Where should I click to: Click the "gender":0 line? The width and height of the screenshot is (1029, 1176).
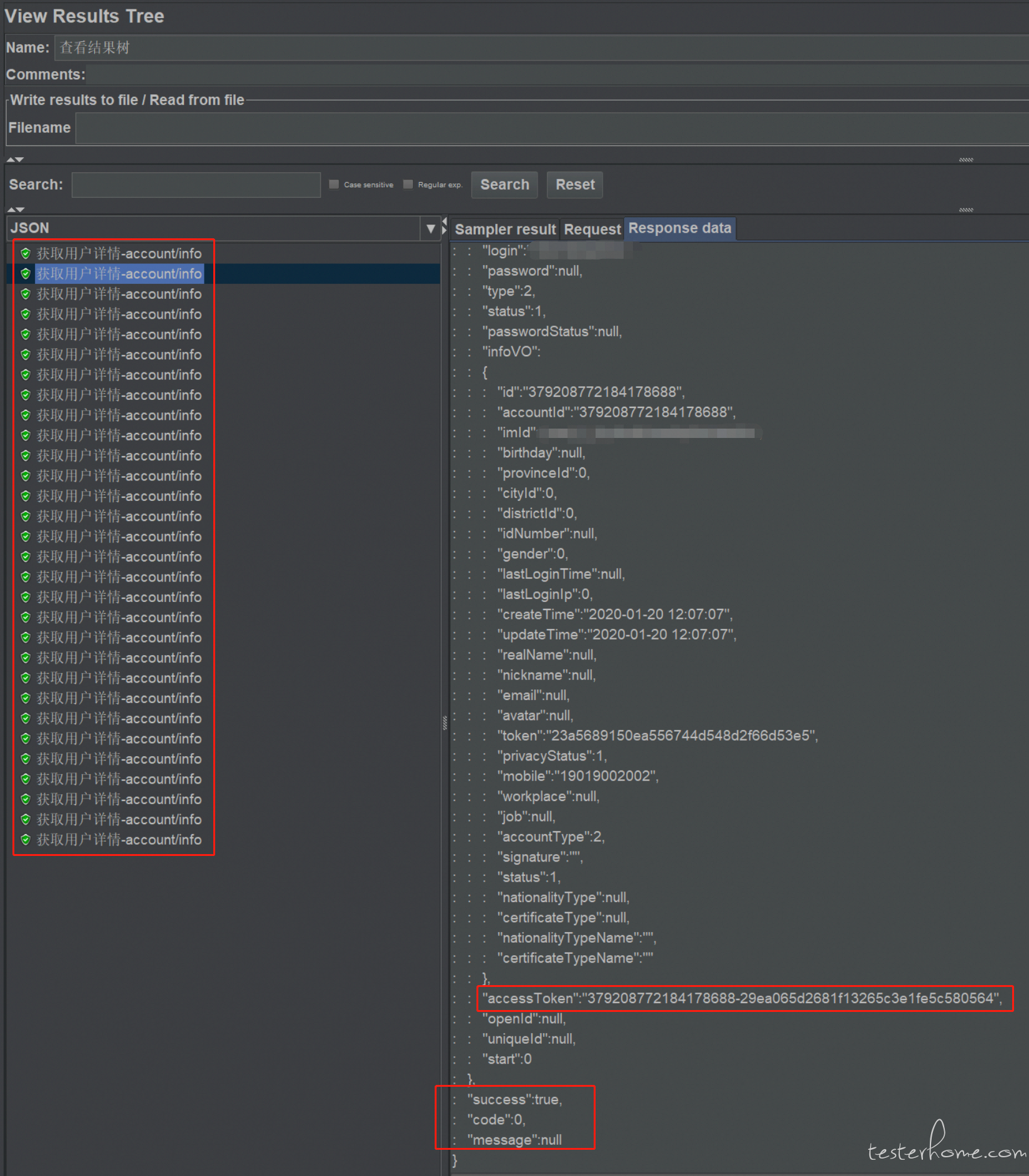click(532, 554)
